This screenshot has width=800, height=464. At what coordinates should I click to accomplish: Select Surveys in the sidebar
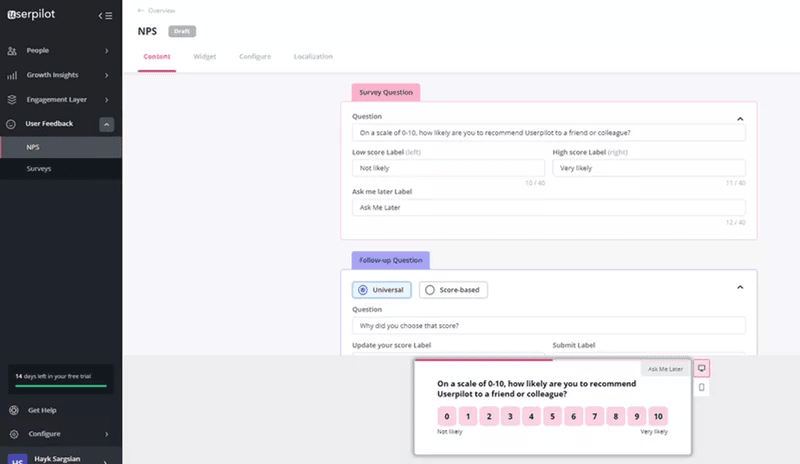61,168
